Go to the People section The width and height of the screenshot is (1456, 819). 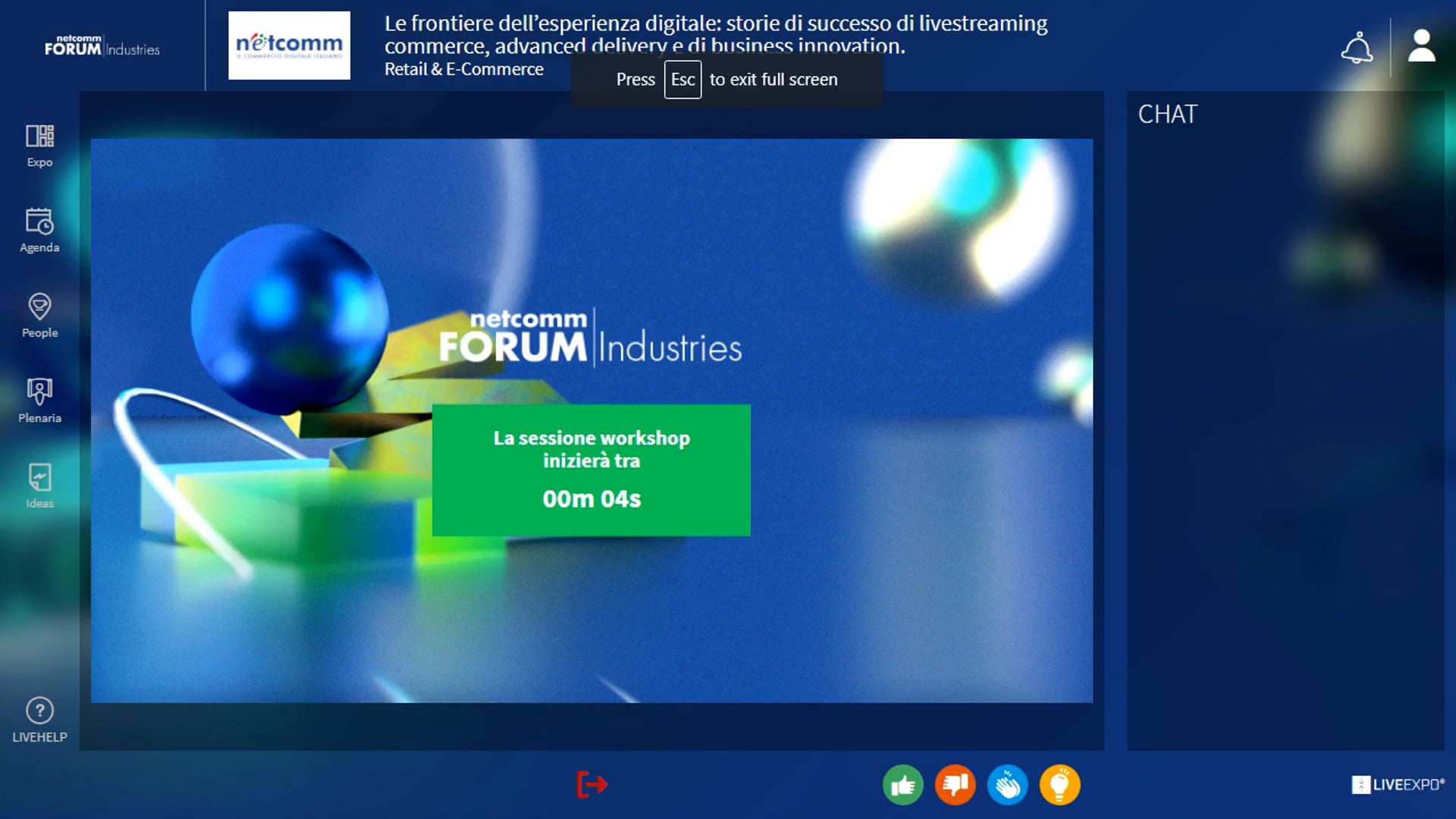click(x=39, y=315)
